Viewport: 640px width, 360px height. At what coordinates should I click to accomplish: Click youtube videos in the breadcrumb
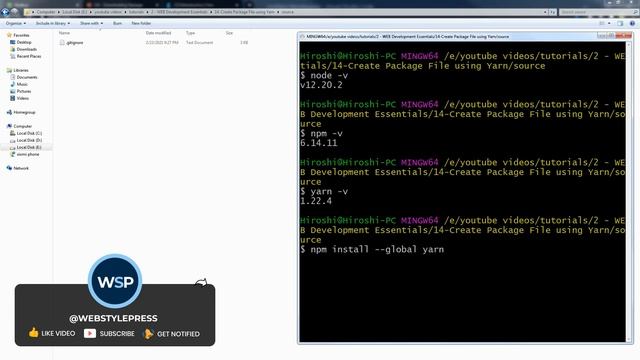108,12
